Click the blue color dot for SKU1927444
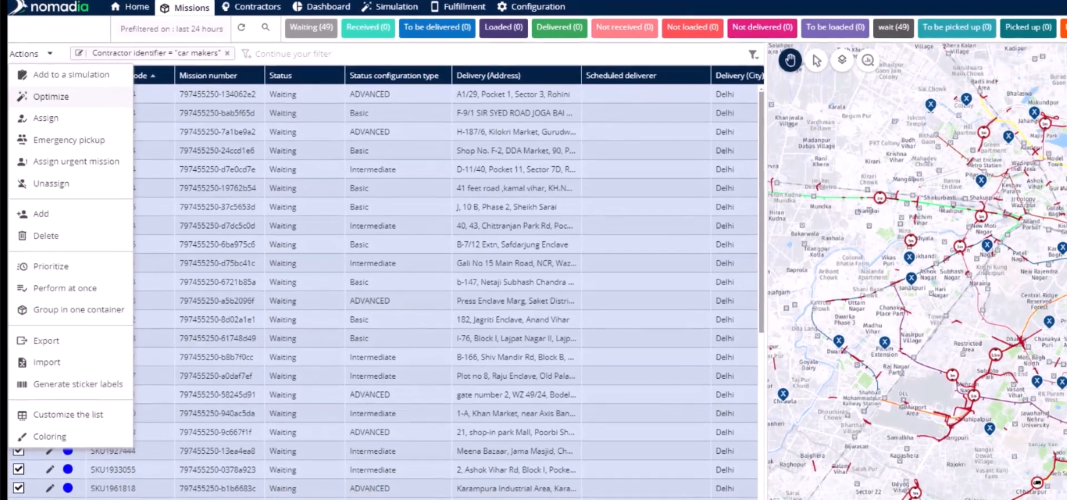The height and width of the screenshot is (500, 1067). [67, 451]
